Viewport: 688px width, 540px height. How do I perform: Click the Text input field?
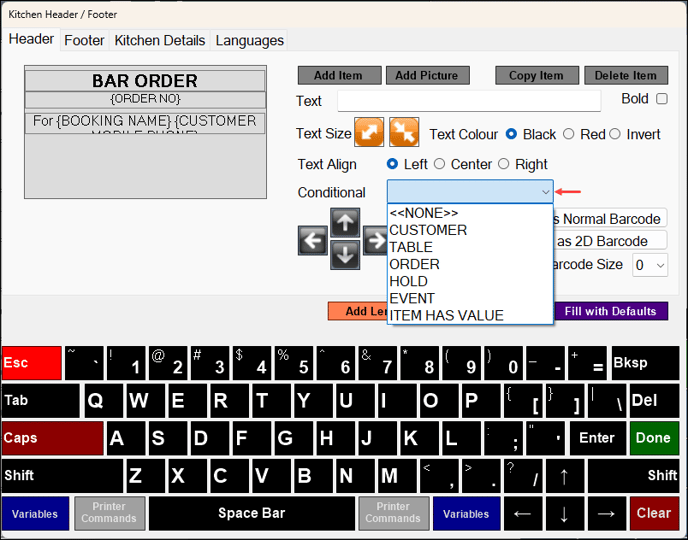[469, 101]
